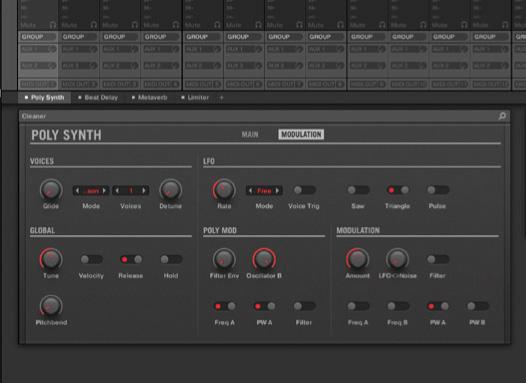The image size is (526, 383).
Task: Click the Poly Mod Oscillator B knob
Action: tap(264, 259)
